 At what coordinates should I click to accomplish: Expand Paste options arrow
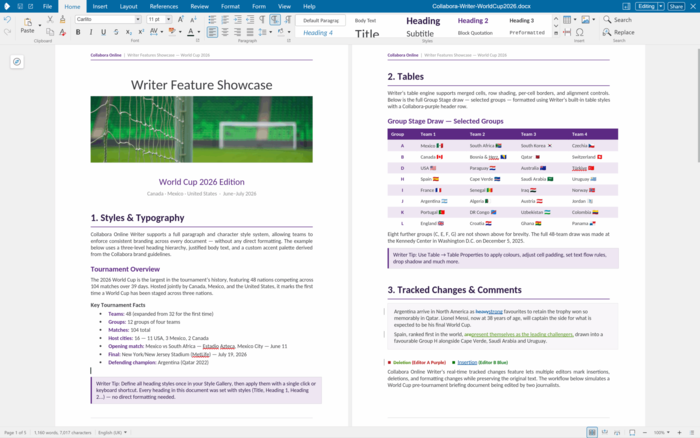click(40, 25)
